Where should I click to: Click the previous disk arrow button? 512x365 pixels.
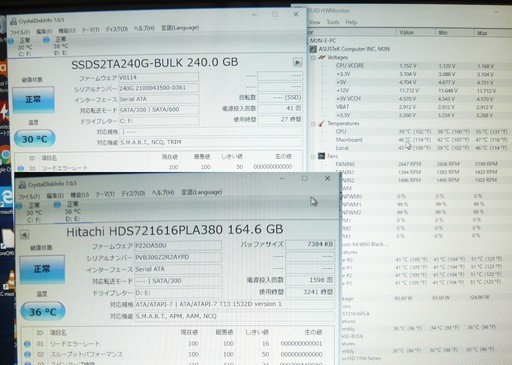pos(24,234)
